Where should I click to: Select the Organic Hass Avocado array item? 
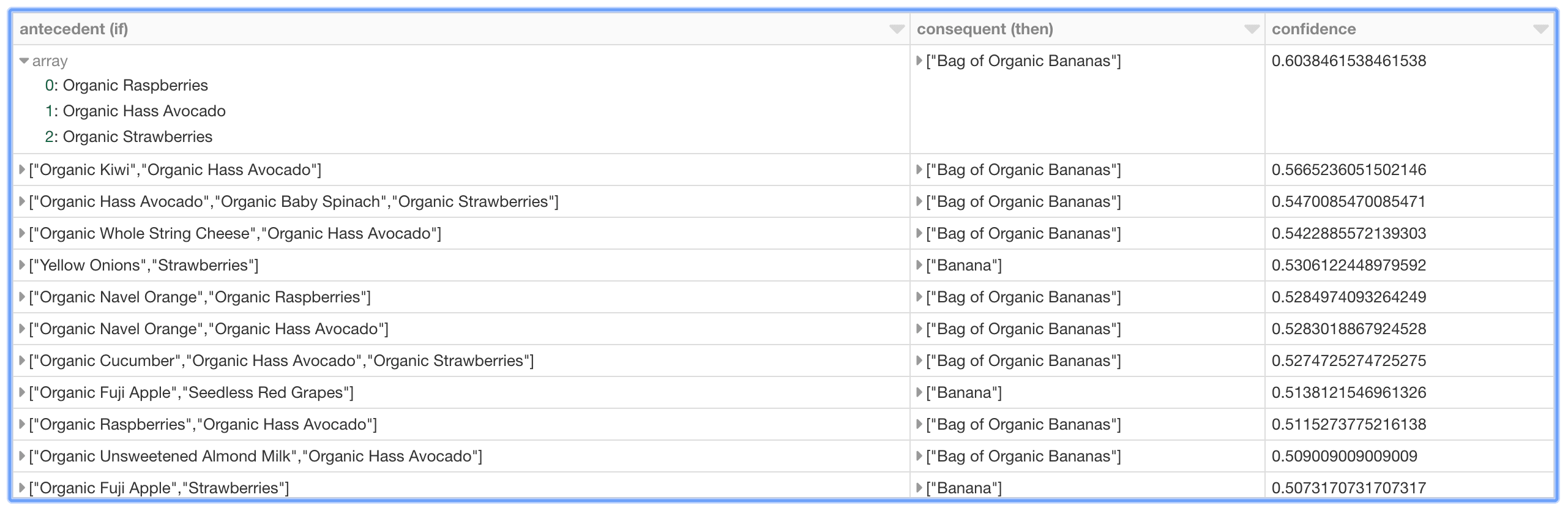(x=144, y=111)
